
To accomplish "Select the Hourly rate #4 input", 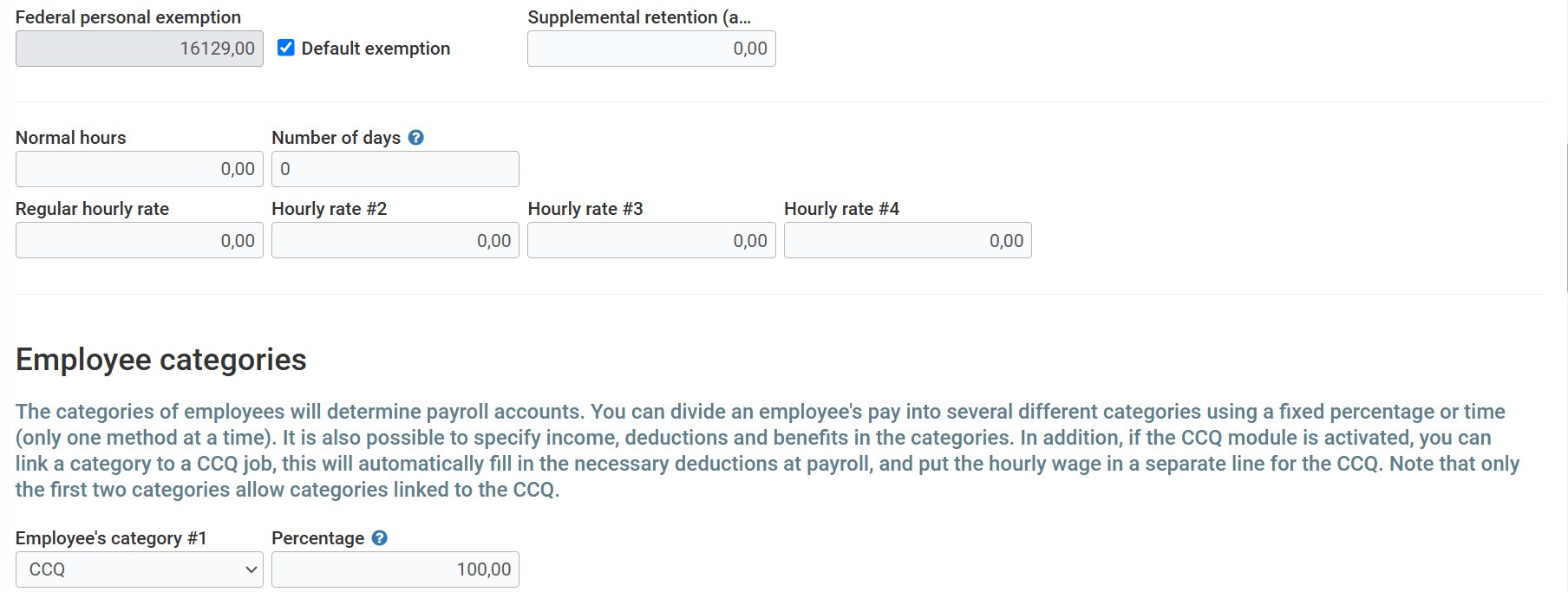I will 907,241.
